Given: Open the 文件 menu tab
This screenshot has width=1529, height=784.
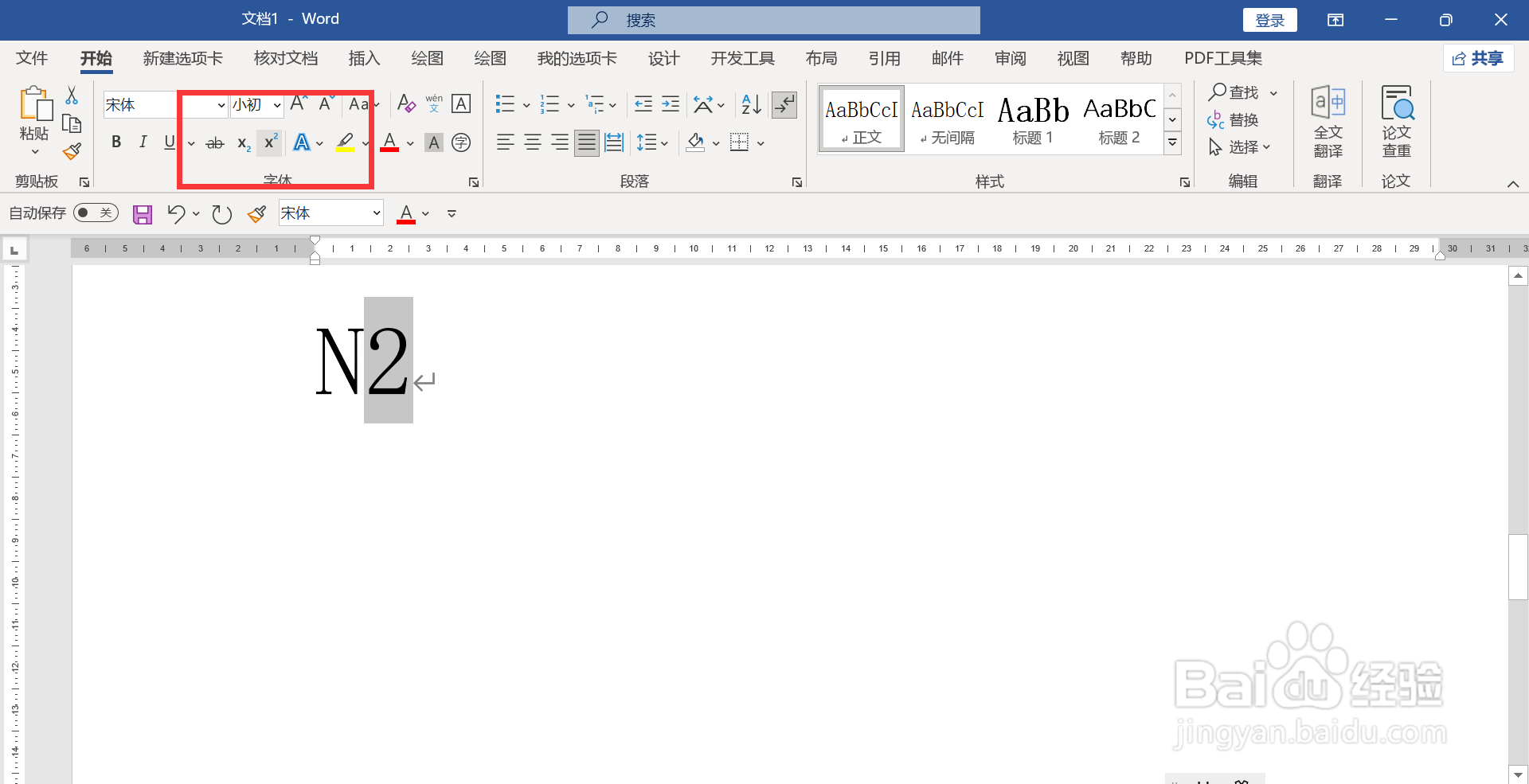Looking at the screenshot, I should pyautogui.click(x=32, y=58).
